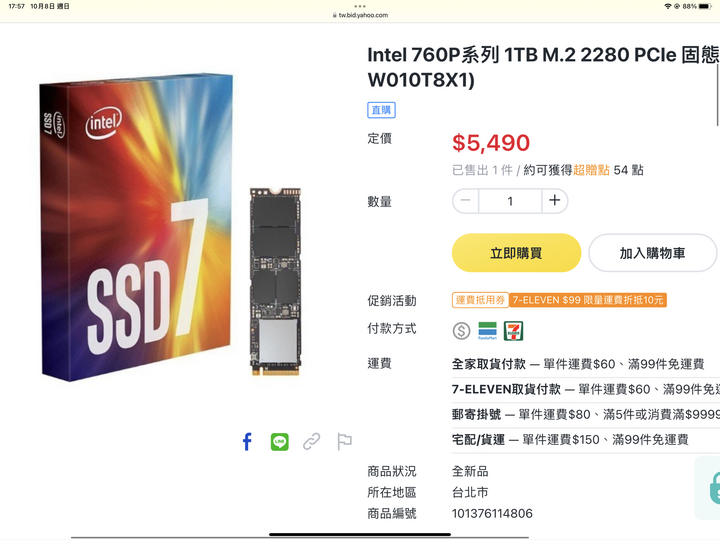The image size is (720, 540).
Task: Focus the quantity input field
Action: [510, 201]
